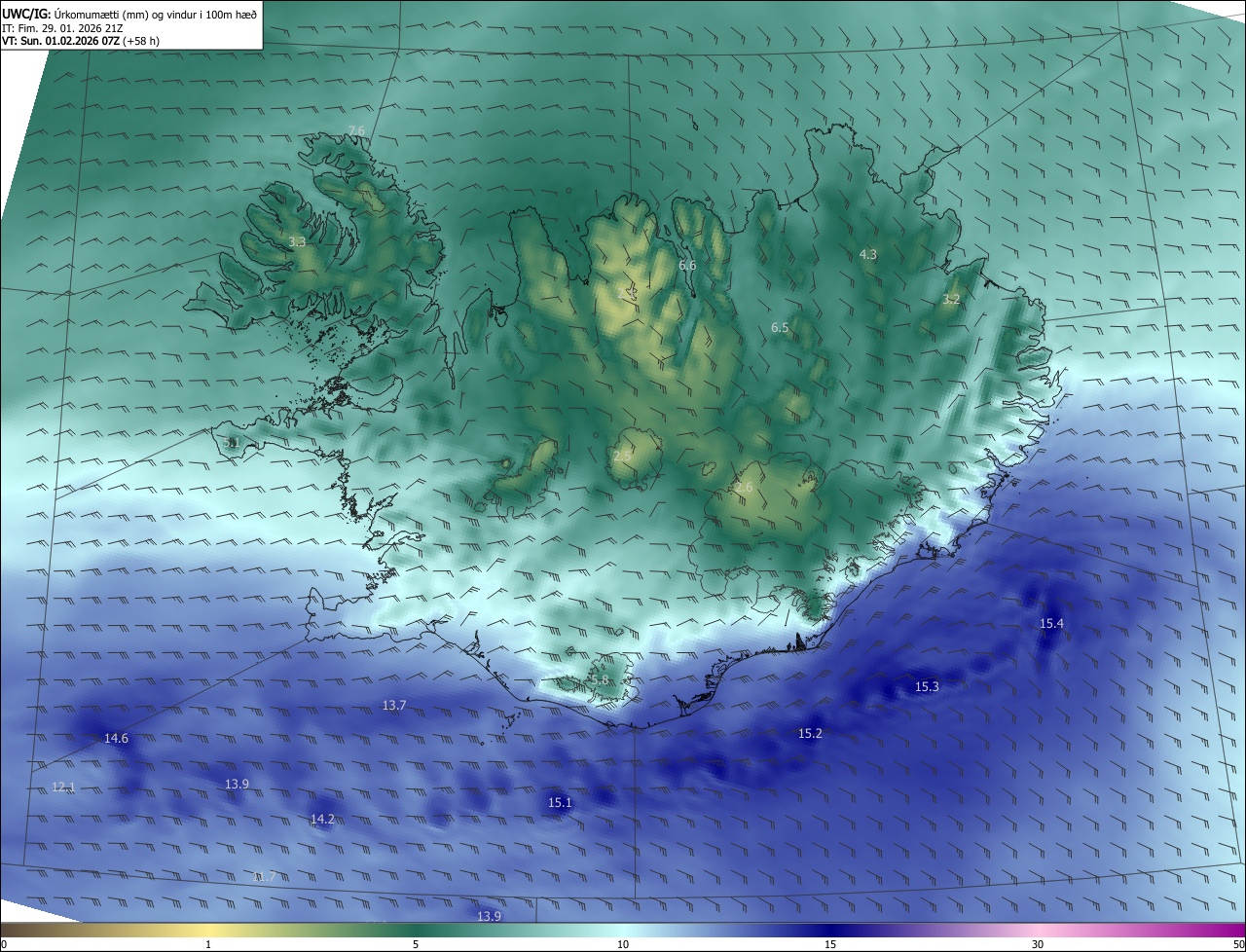Click the 'UWC/IG: Úrkomumætti (mm)' title line
This screenshot has height=952, width=1246.
point(129,13)
